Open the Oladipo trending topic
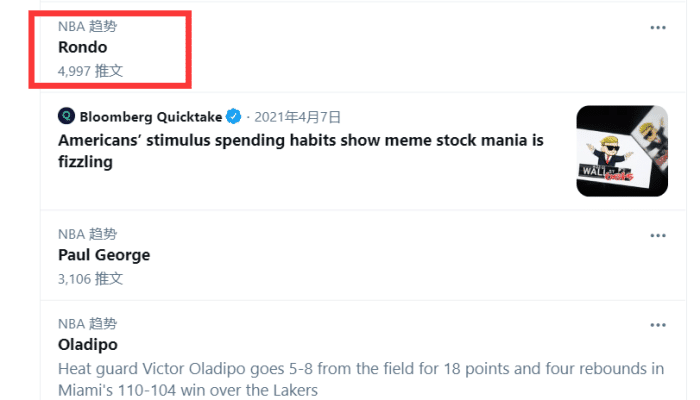Screen dimensions: 700x400 click(88, 345)
